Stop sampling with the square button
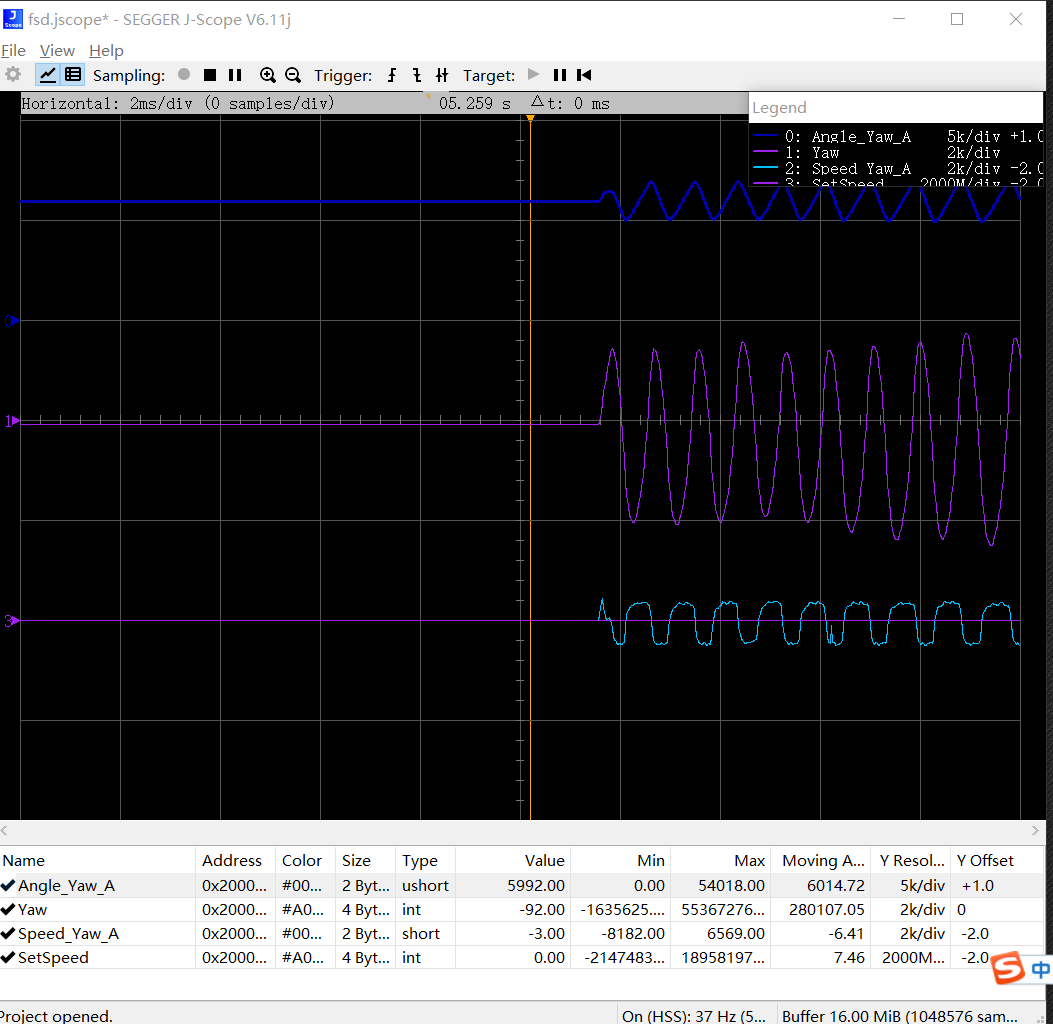The height and width of the screenshot is (1024, 1053). [210, 75]
